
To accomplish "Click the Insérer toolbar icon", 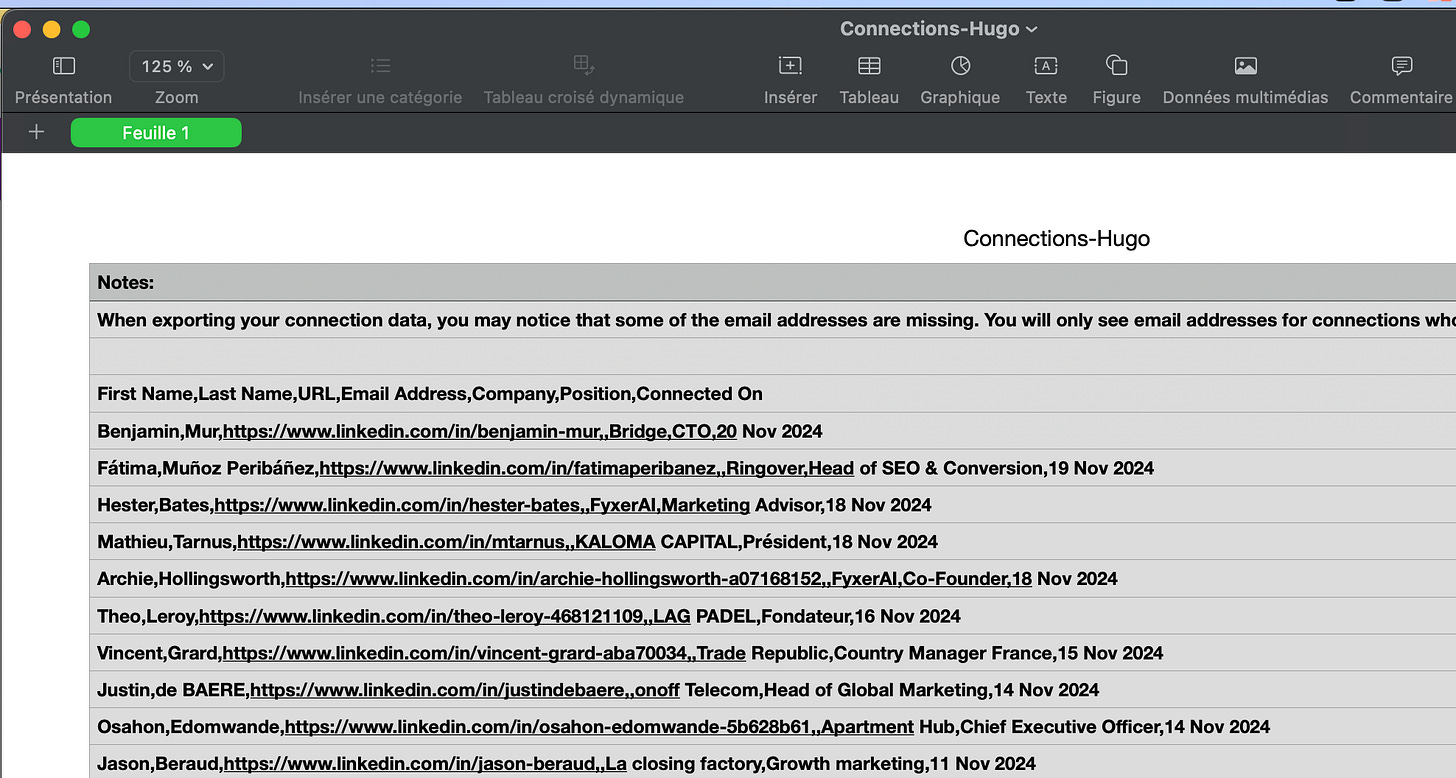I will pos(790,66).
